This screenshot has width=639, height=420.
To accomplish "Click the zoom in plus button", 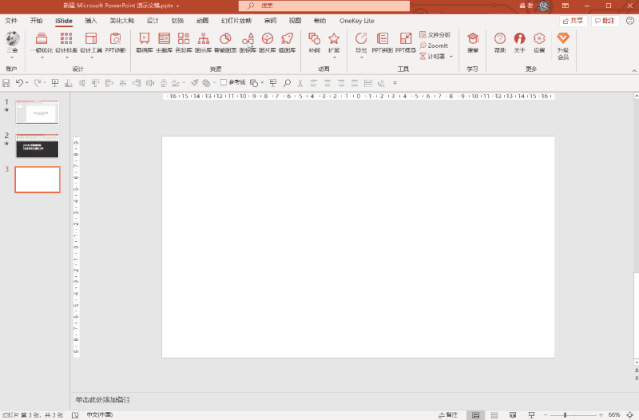I will click(x=601, y=415).
